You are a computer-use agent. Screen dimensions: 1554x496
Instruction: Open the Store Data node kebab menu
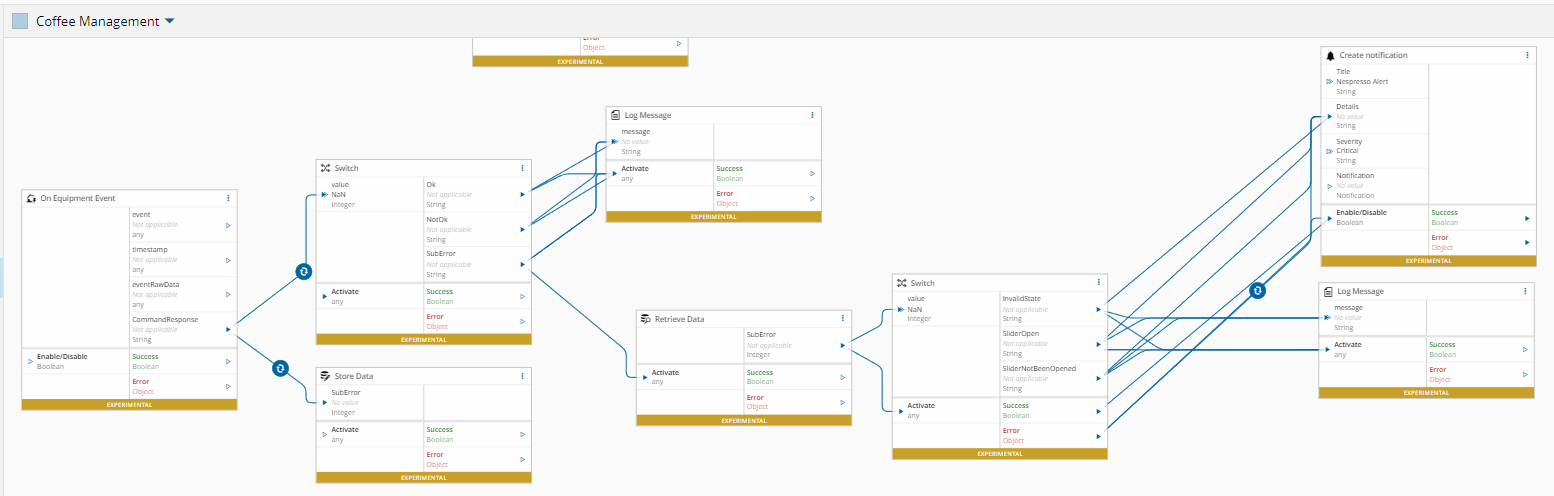[x=522, y=376]
